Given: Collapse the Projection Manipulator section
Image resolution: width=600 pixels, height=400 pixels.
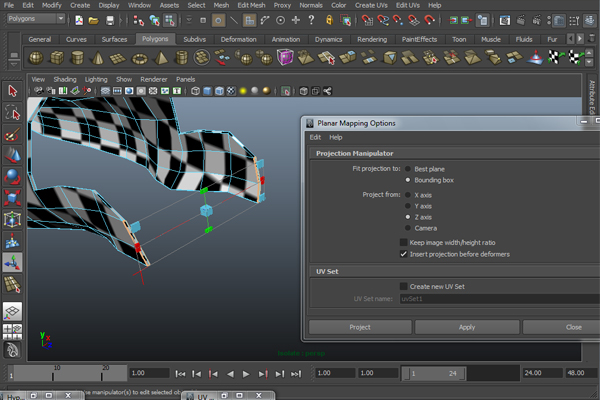Looking at the screenshot, I should [x=354, y=153].
